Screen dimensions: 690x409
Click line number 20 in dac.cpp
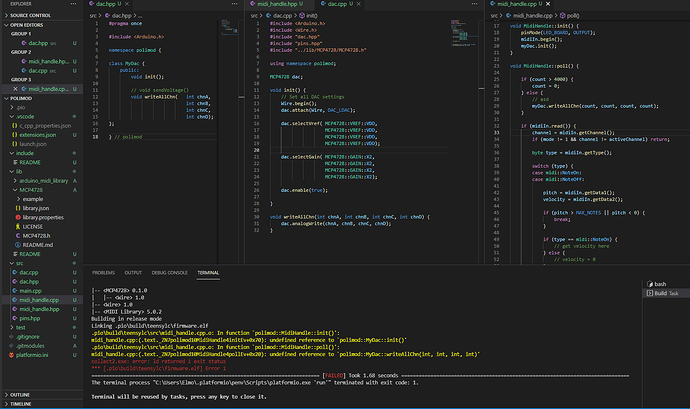point(257,150)
